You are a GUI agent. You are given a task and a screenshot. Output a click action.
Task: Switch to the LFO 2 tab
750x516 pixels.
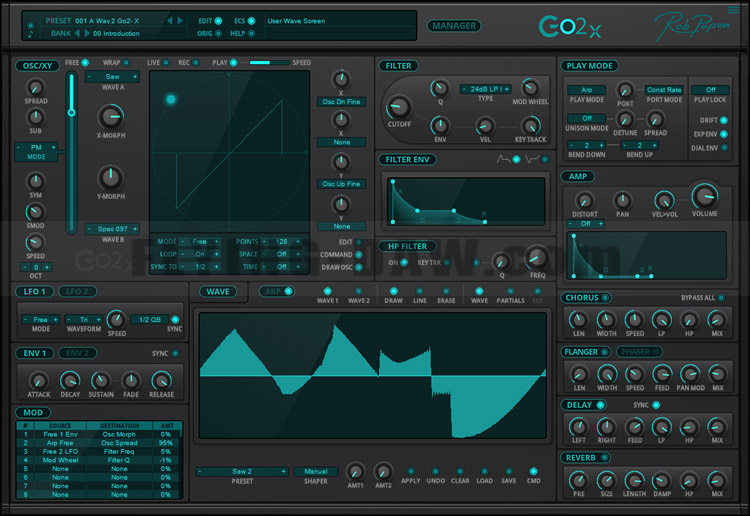pyautogui.click(x=77, y=291)
